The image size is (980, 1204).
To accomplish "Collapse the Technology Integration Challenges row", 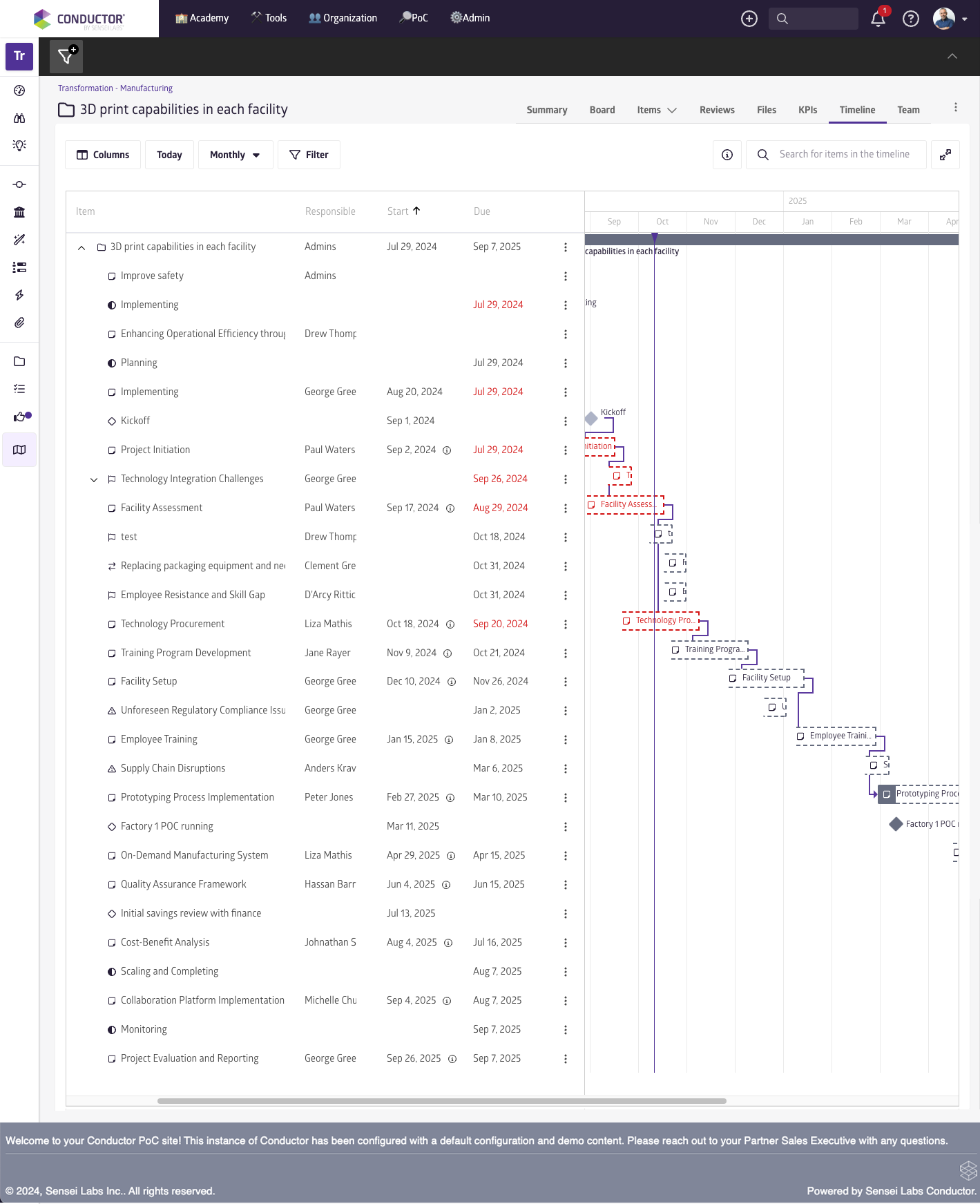I will [x=94, y=479].
